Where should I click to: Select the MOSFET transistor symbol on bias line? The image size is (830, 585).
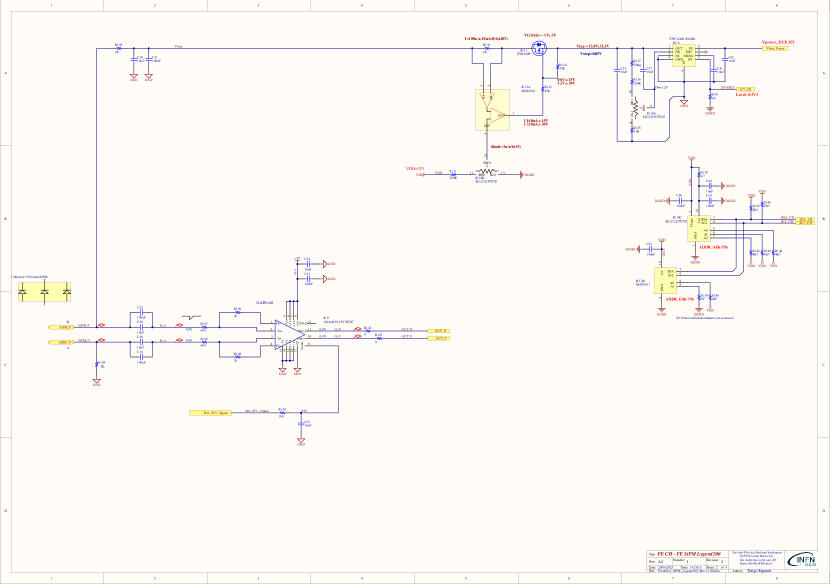tap(540, 50)
